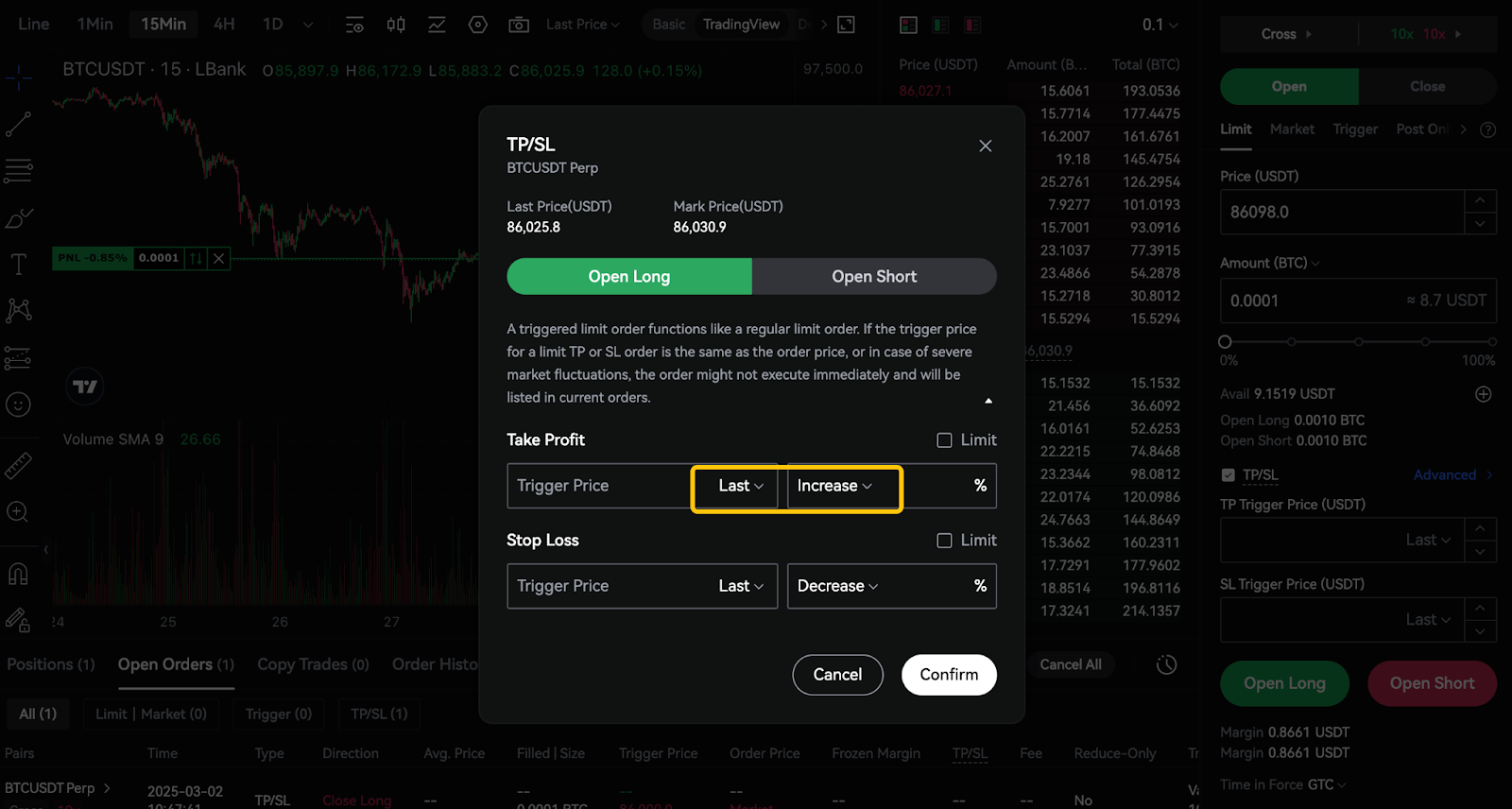The image size is (1512, 809).
Task: Close the TP/SL dialog
Action: click(x=986, y=146)
